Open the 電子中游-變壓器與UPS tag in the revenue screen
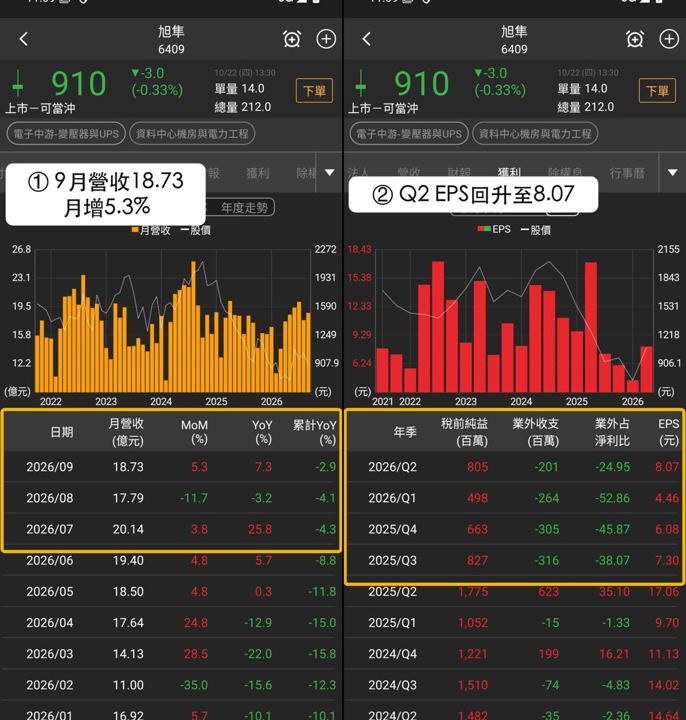686x720 pixels. (x=66, y=134)
